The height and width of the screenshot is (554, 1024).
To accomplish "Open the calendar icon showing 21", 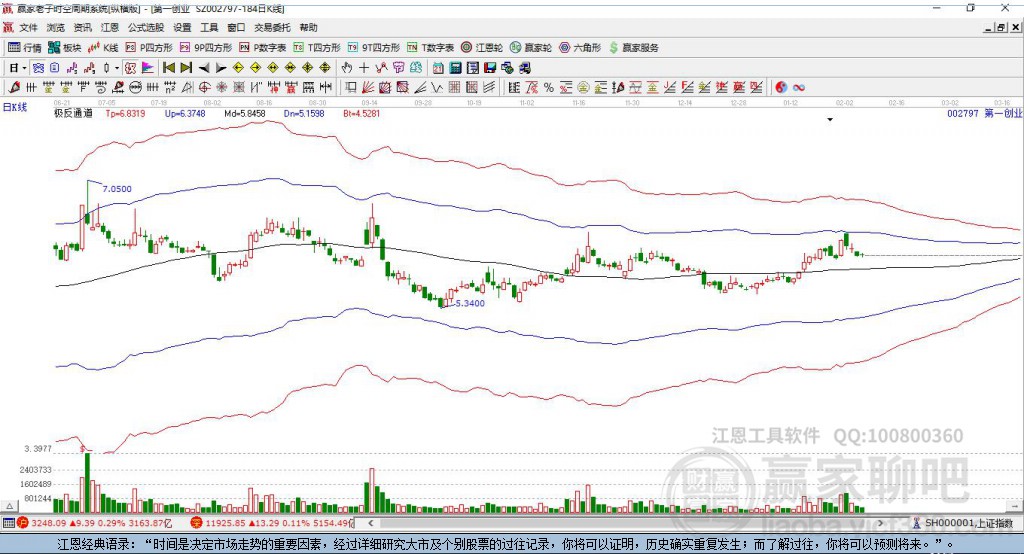I will 438,68.
